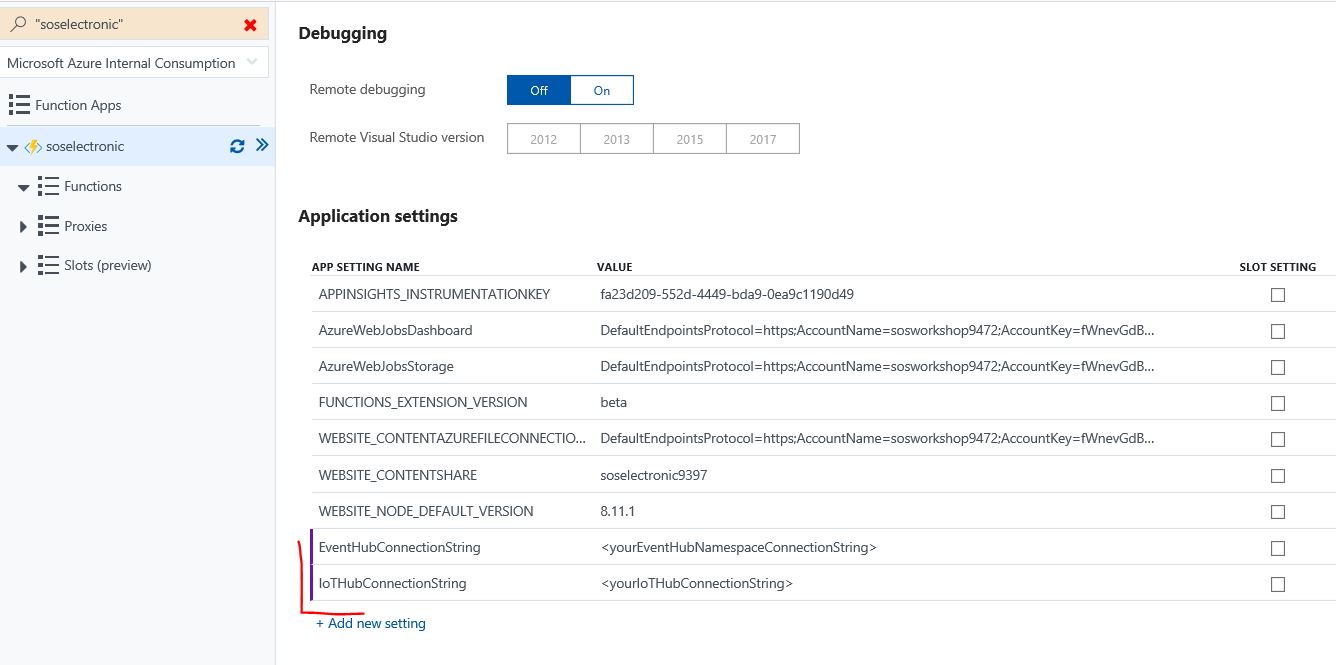Image resolution: width=1336 pixels, height=665 pixels.
Task: Select Visual Studio version 2015
Action: coord(690,139)
